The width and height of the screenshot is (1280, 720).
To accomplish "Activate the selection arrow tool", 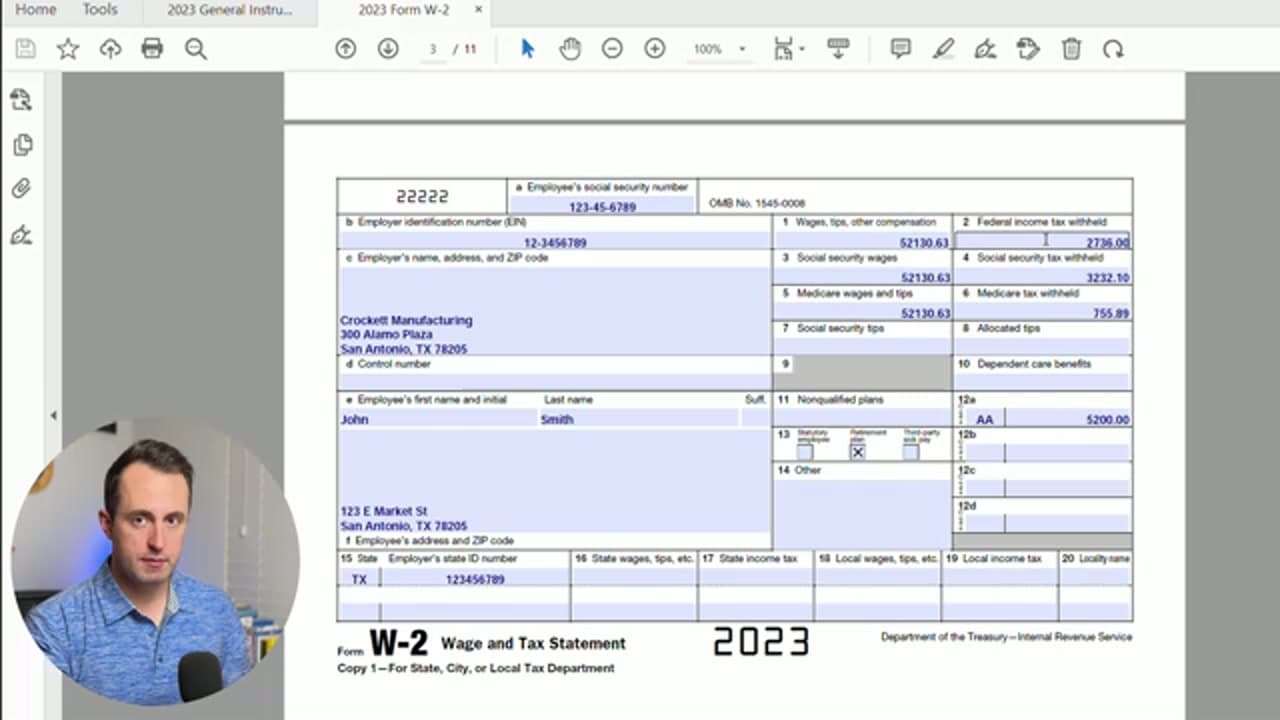I will coord(528,49).
